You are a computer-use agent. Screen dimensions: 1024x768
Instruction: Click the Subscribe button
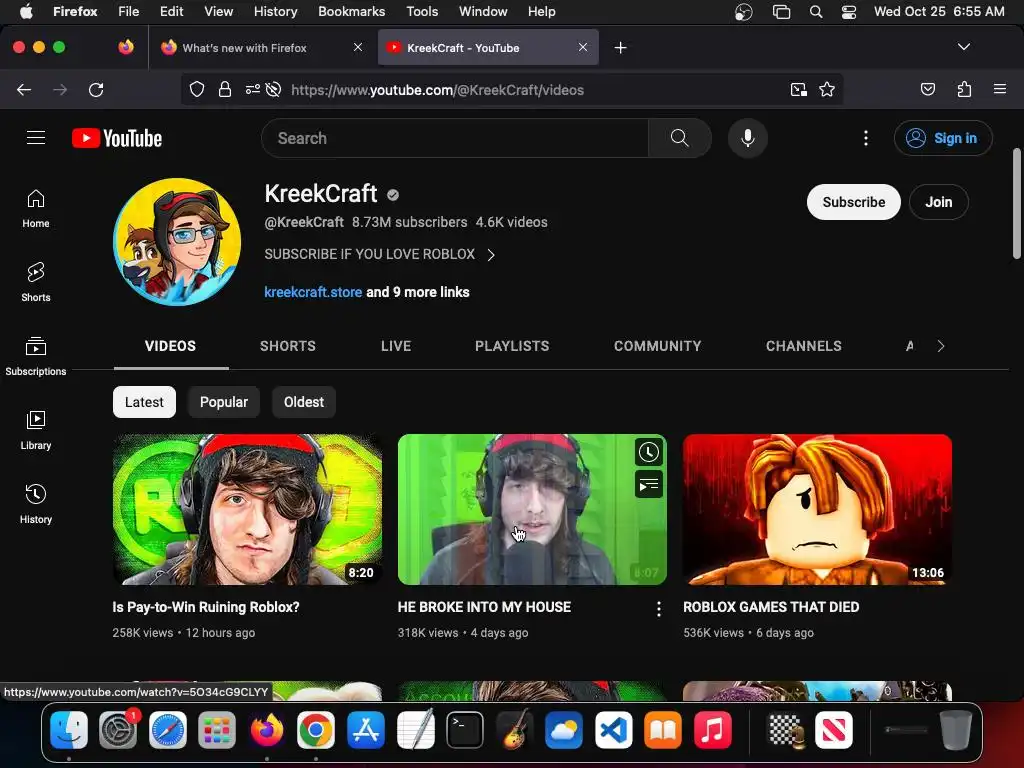click(x=854, y=202)
